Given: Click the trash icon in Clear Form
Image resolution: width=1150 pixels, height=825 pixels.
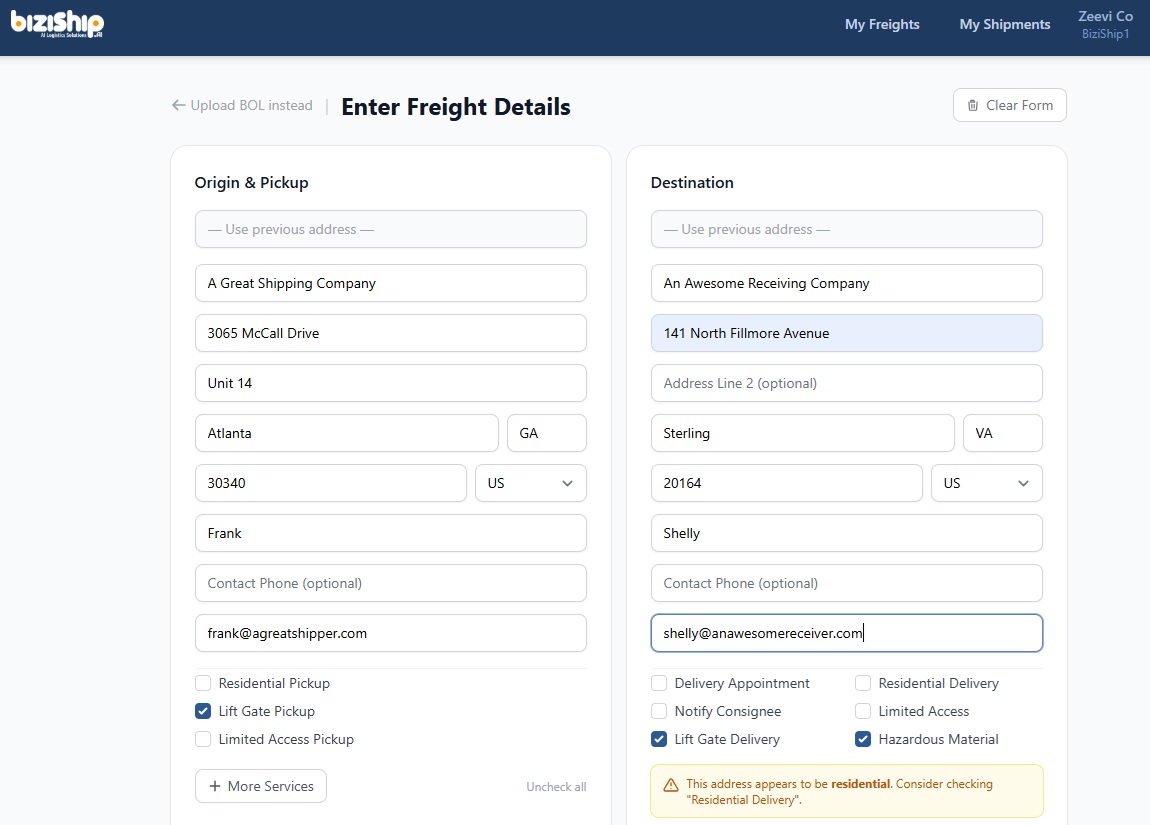Looking at the screenshot, I should (x=973, y=106).
